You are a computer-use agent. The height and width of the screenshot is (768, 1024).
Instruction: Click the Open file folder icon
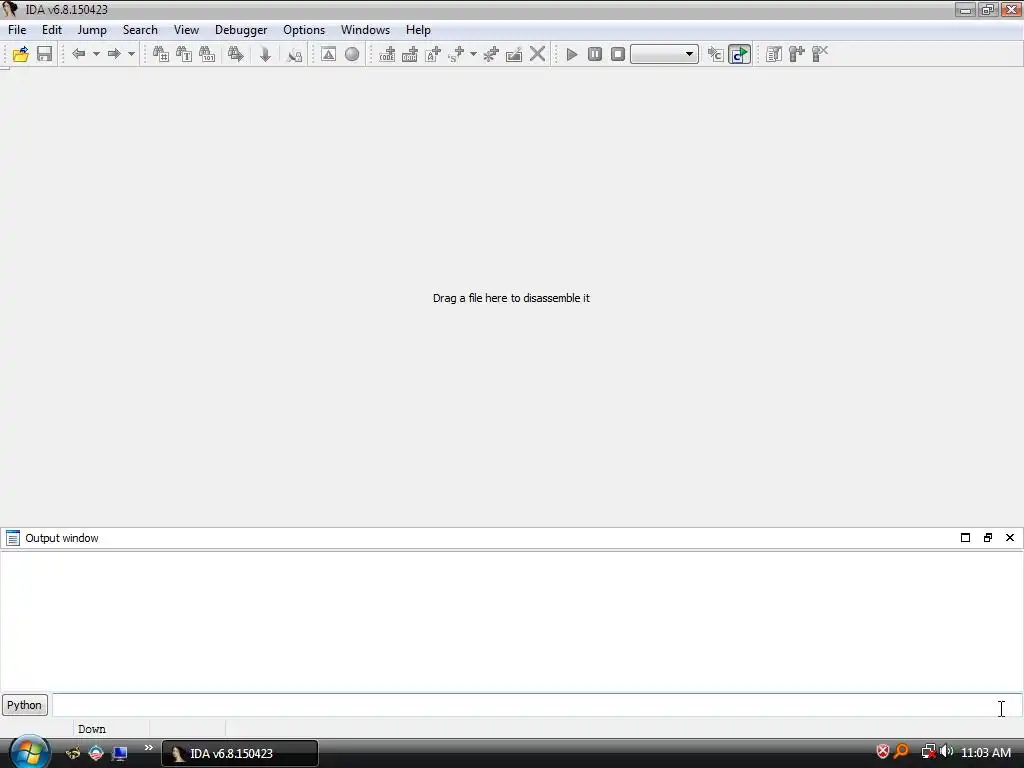[21, 54]
